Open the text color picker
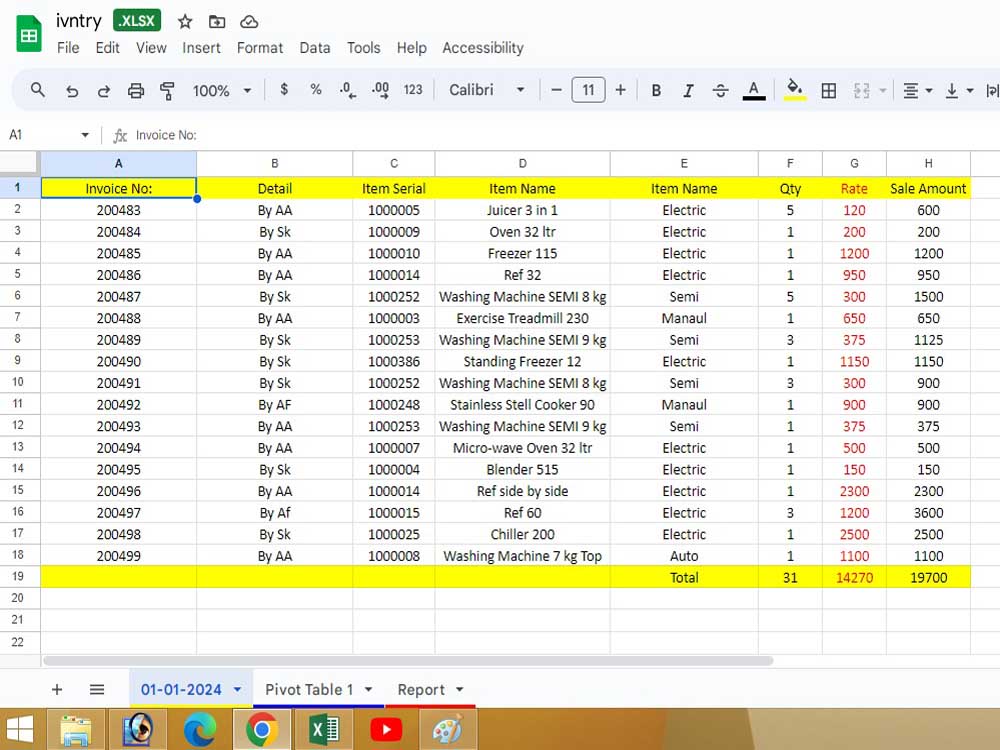The image size is (1000, 750). pos(754,91)
